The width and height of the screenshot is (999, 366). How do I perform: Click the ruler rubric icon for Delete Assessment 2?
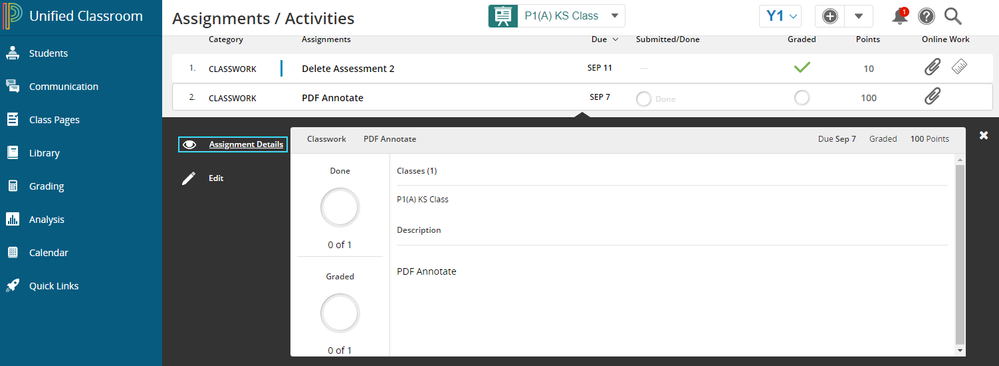pyautogui.click(x=959, y=67)
